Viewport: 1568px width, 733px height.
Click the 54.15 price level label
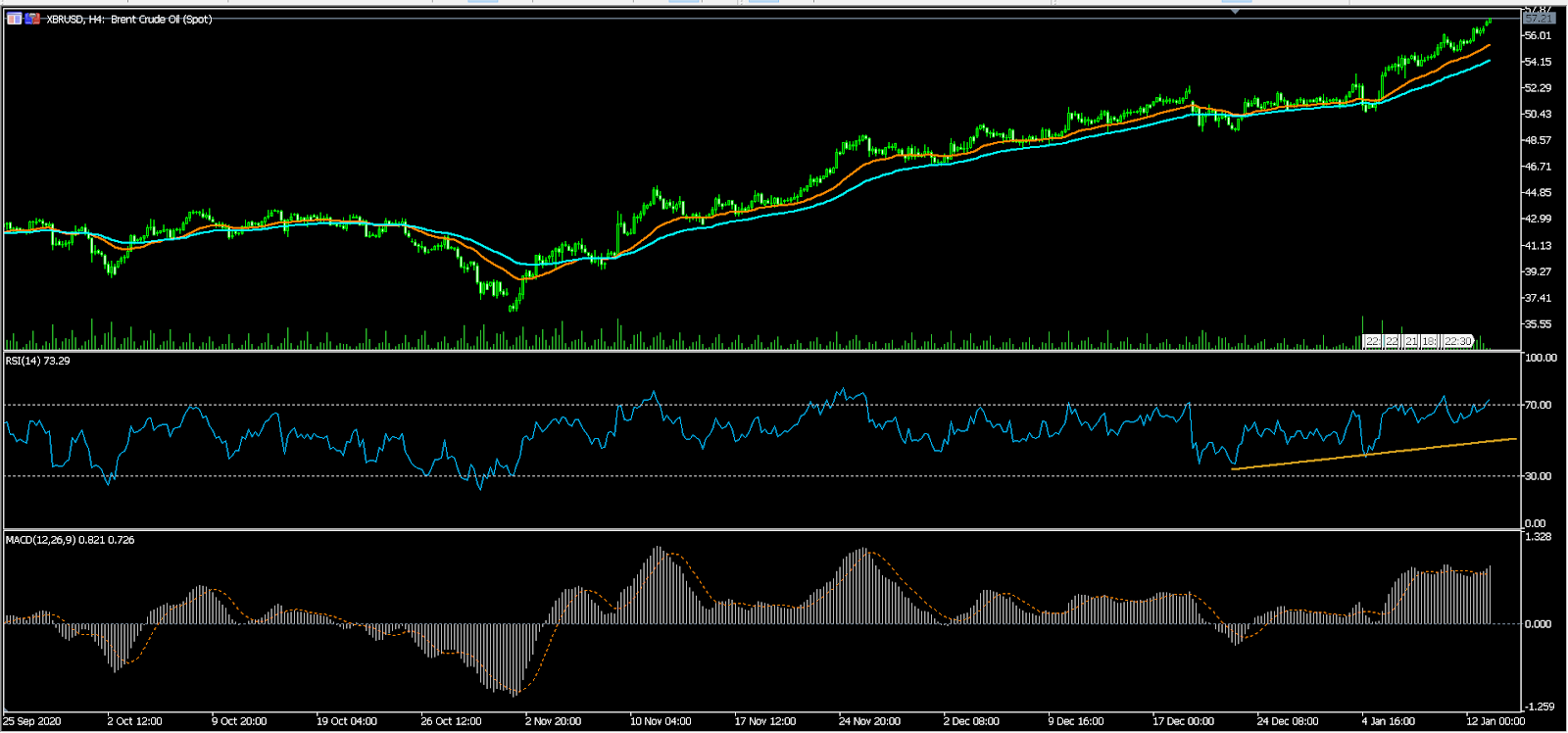pyautogui.click(x=1538, y=62)
